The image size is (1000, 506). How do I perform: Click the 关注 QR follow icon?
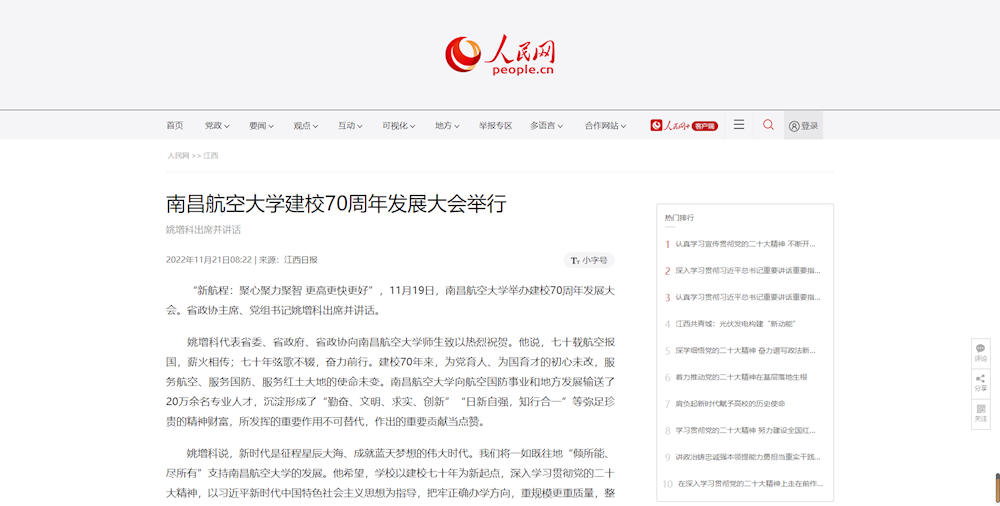[x=980, y=412]
